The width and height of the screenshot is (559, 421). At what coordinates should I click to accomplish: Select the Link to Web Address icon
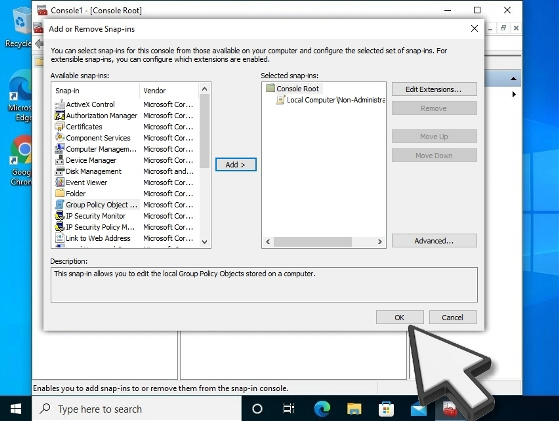(x=60, y=238)
